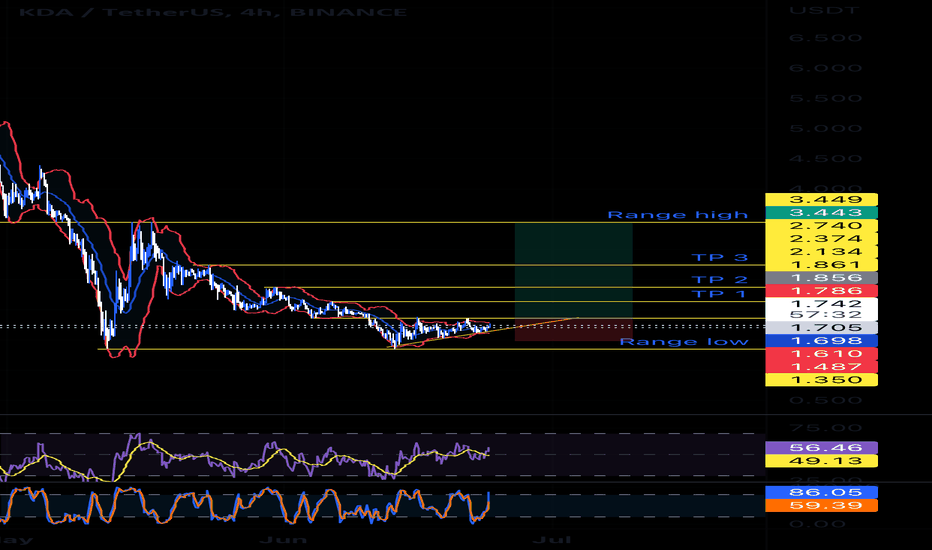932x550 pixels.
Task: Click the 57:32 candle countdown timer
Action: [826, 315]
